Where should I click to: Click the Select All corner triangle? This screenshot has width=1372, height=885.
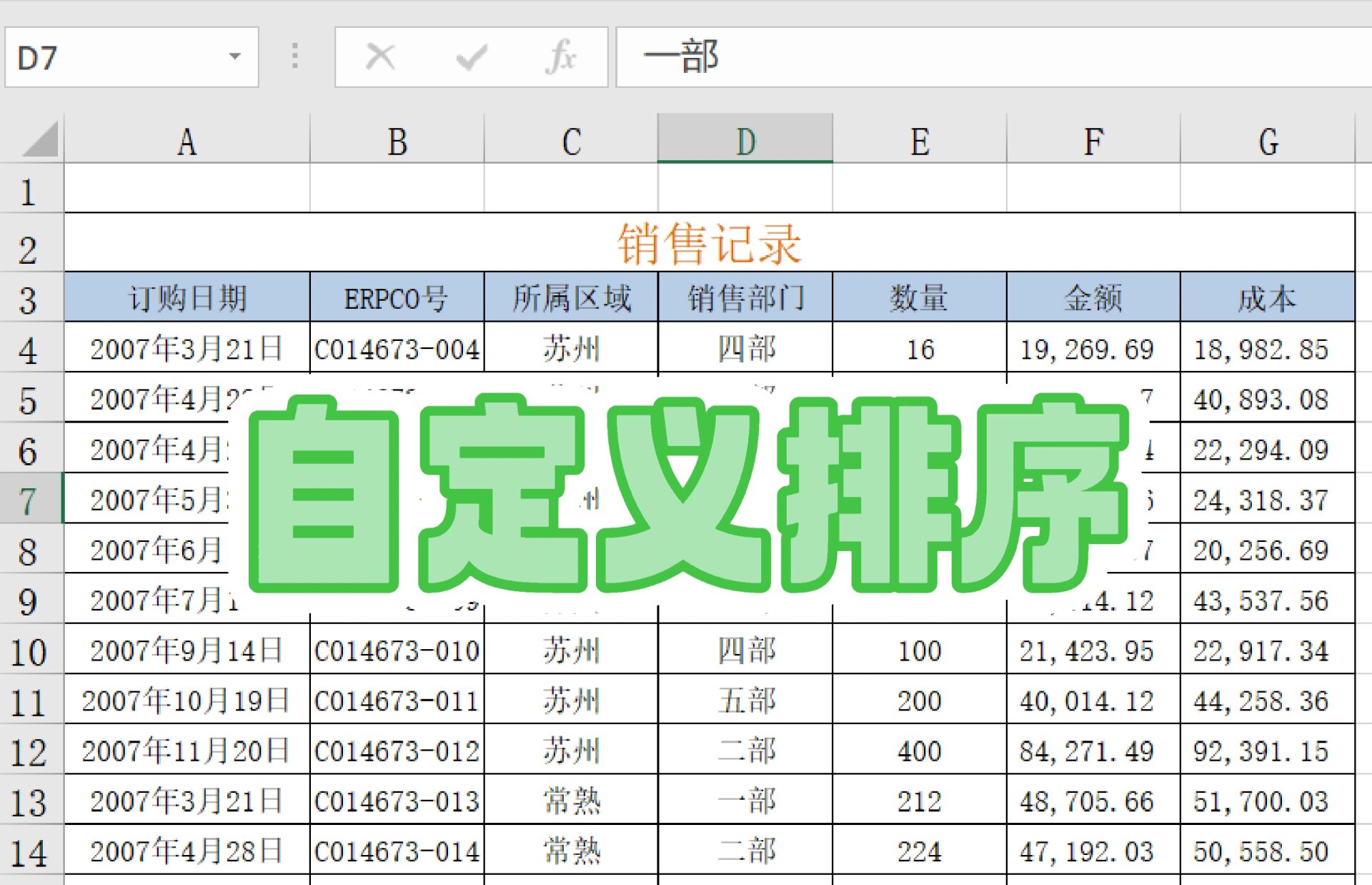point(40,139)
